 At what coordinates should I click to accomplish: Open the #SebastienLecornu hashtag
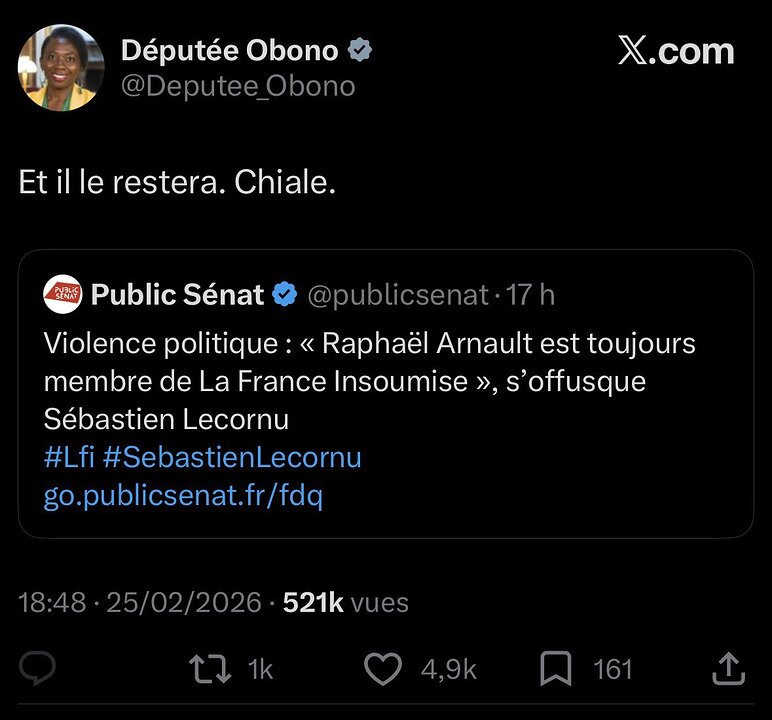click(231, 457)
